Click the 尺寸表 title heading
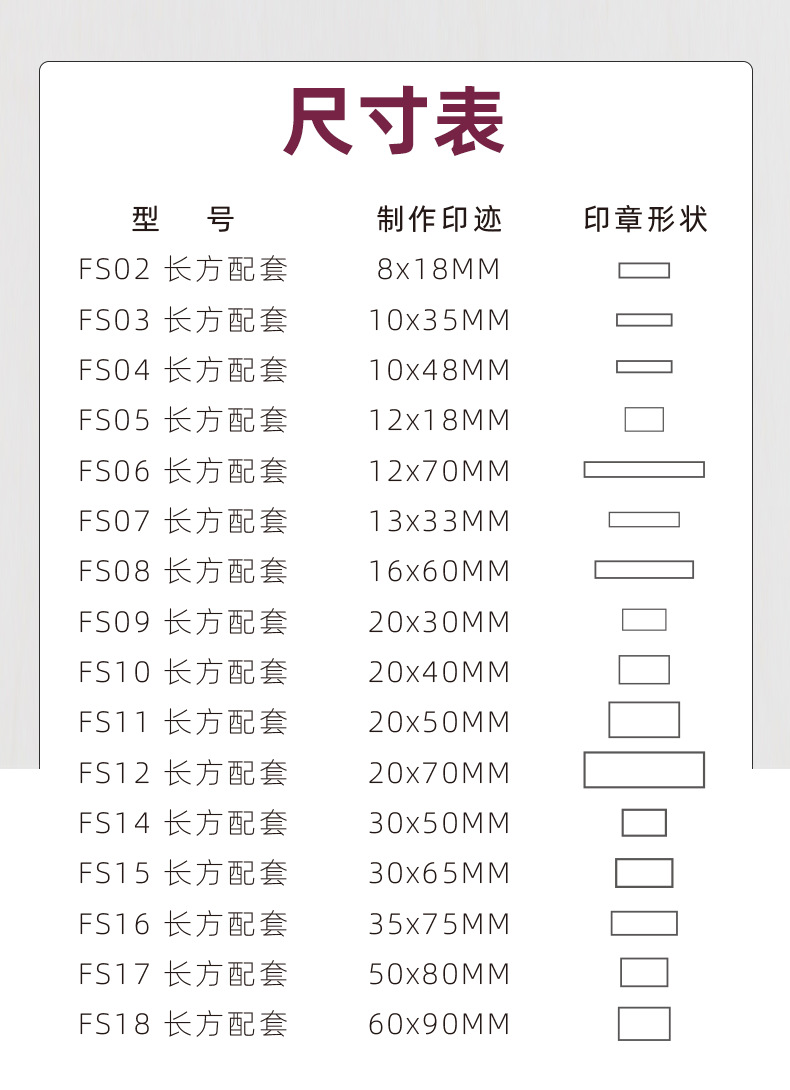 pyautogui.click(x=395, y=124)
